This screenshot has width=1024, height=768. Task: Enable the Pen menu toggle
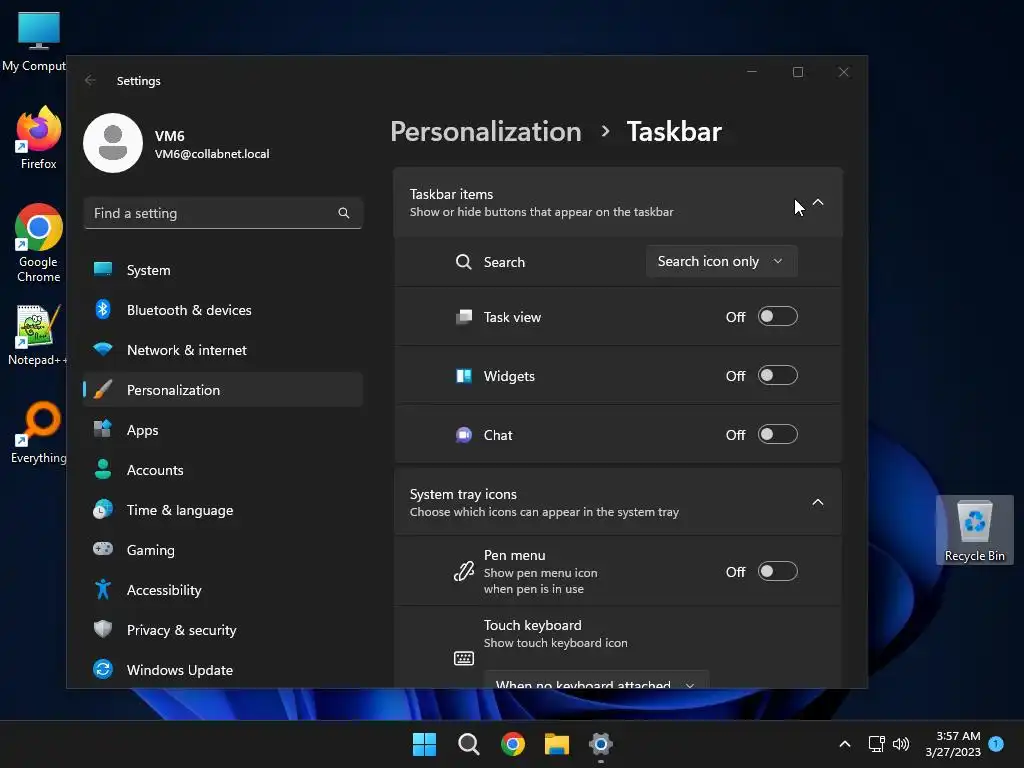[777, 571]
